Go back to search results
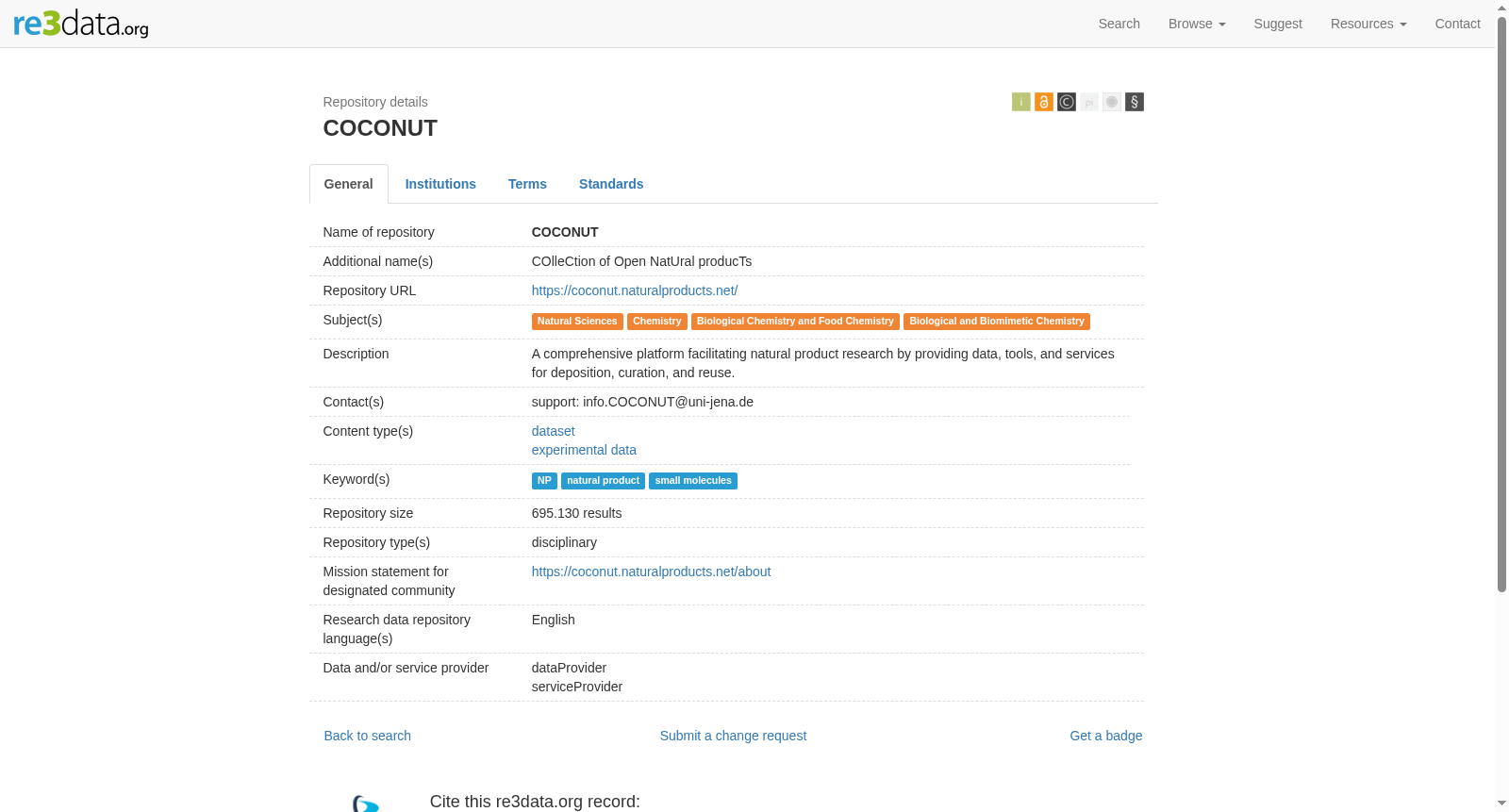This screenshot has width=1509, height=812. tap(368, 736)
